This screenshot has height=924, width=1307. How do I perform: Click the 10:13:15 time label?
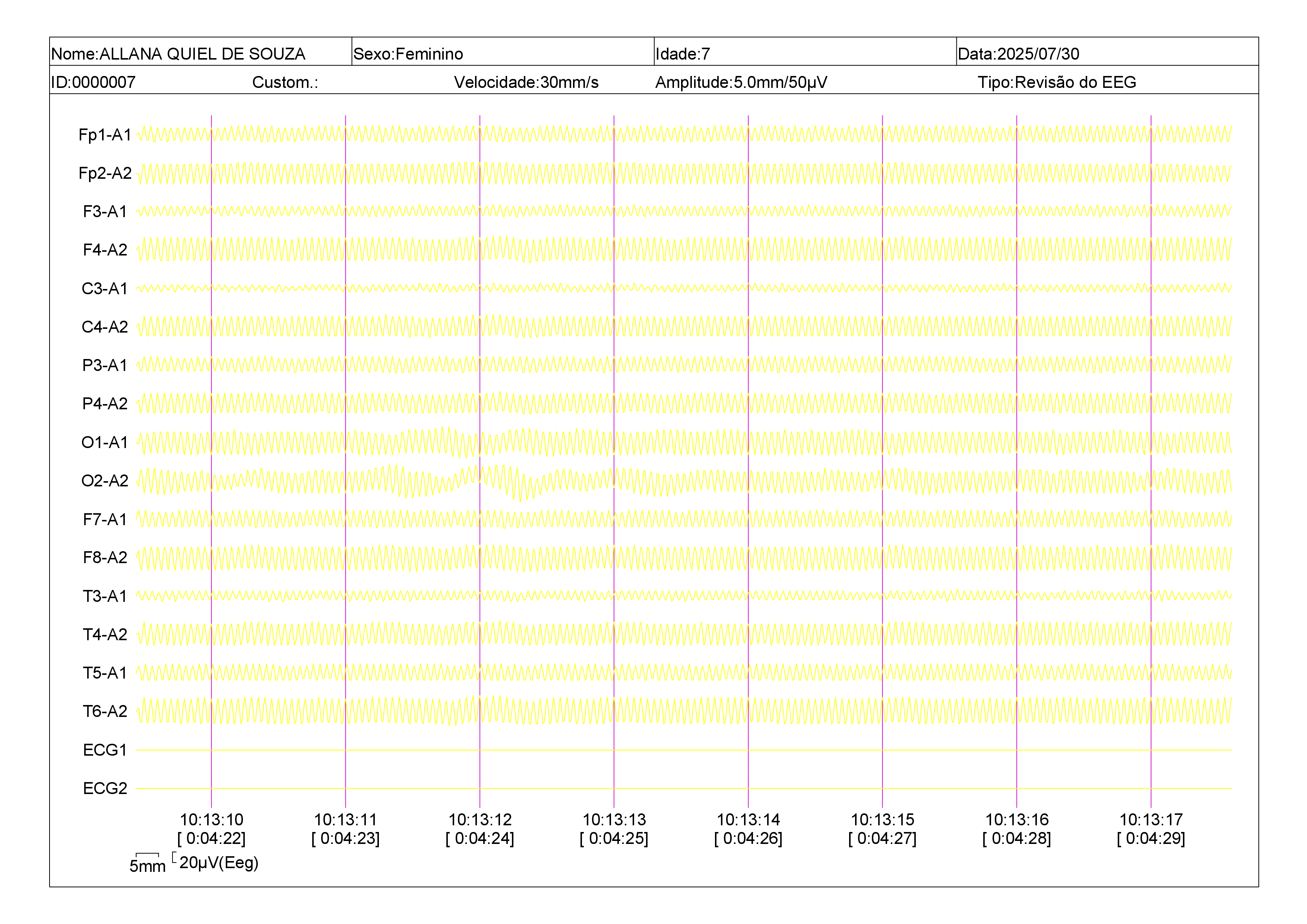pos(882,820)
